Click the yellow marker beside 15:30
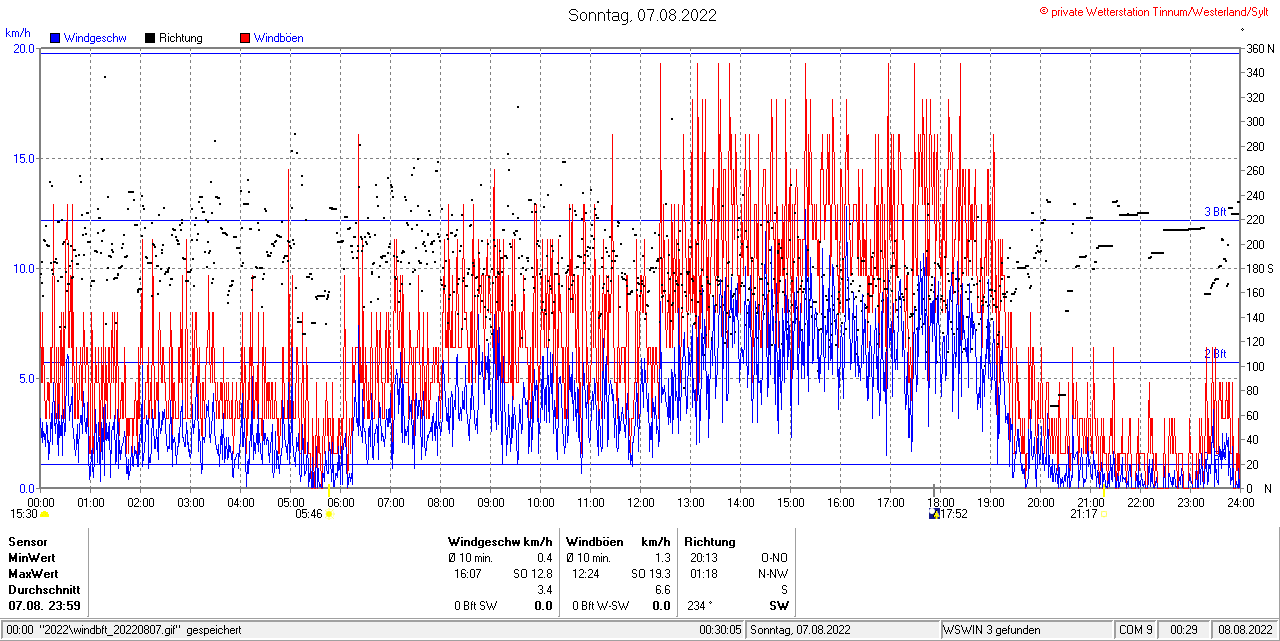 (44, 514)
